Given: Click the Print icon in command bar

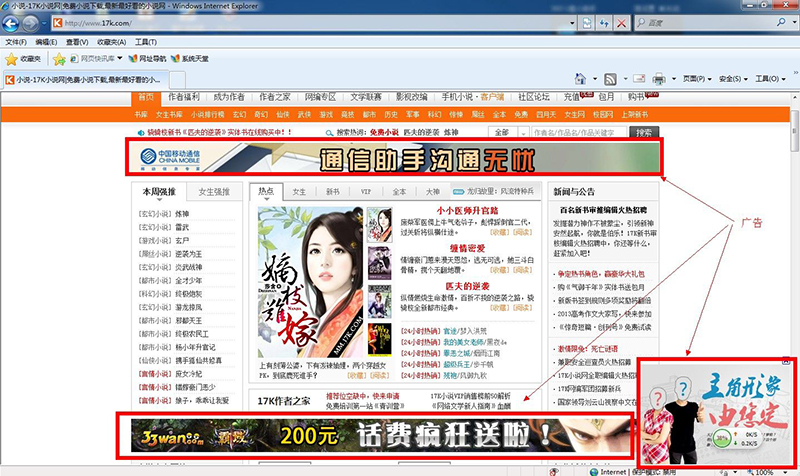Looking at the screenshot, I should pyautogui.click(x=660, y=79).
